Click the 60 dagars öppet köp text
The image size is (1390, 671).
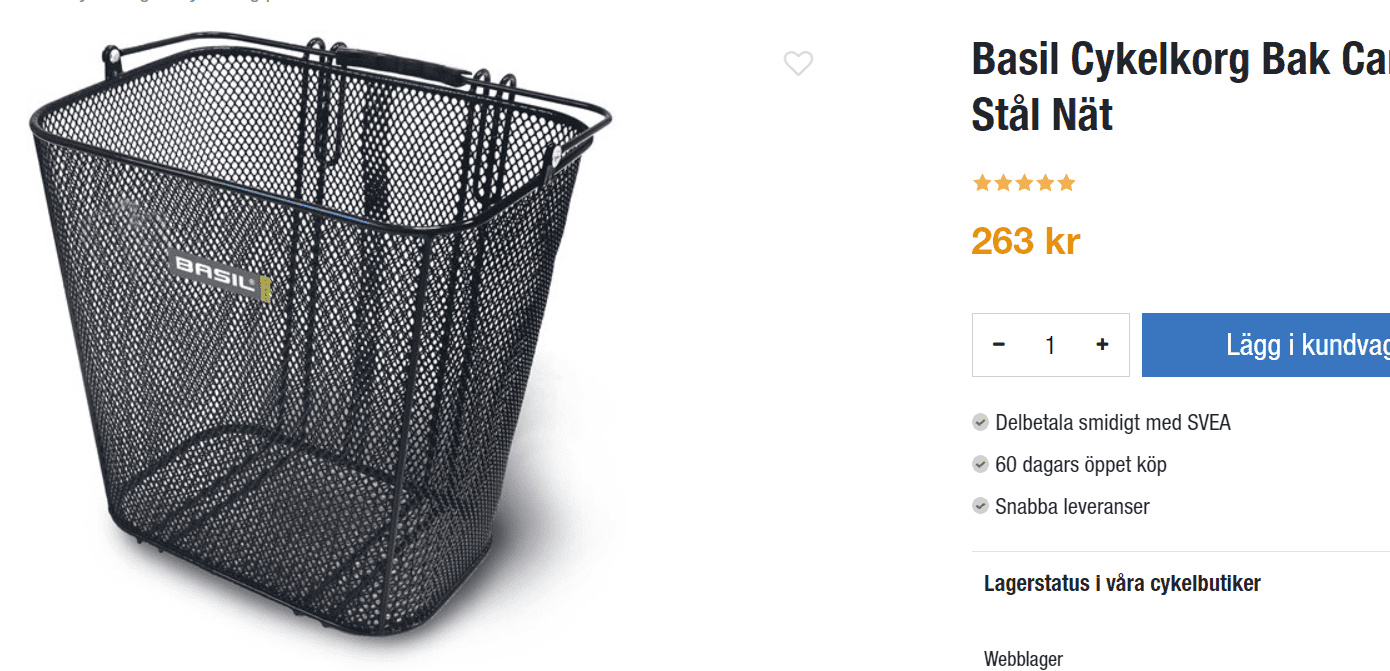point(1081,464)
